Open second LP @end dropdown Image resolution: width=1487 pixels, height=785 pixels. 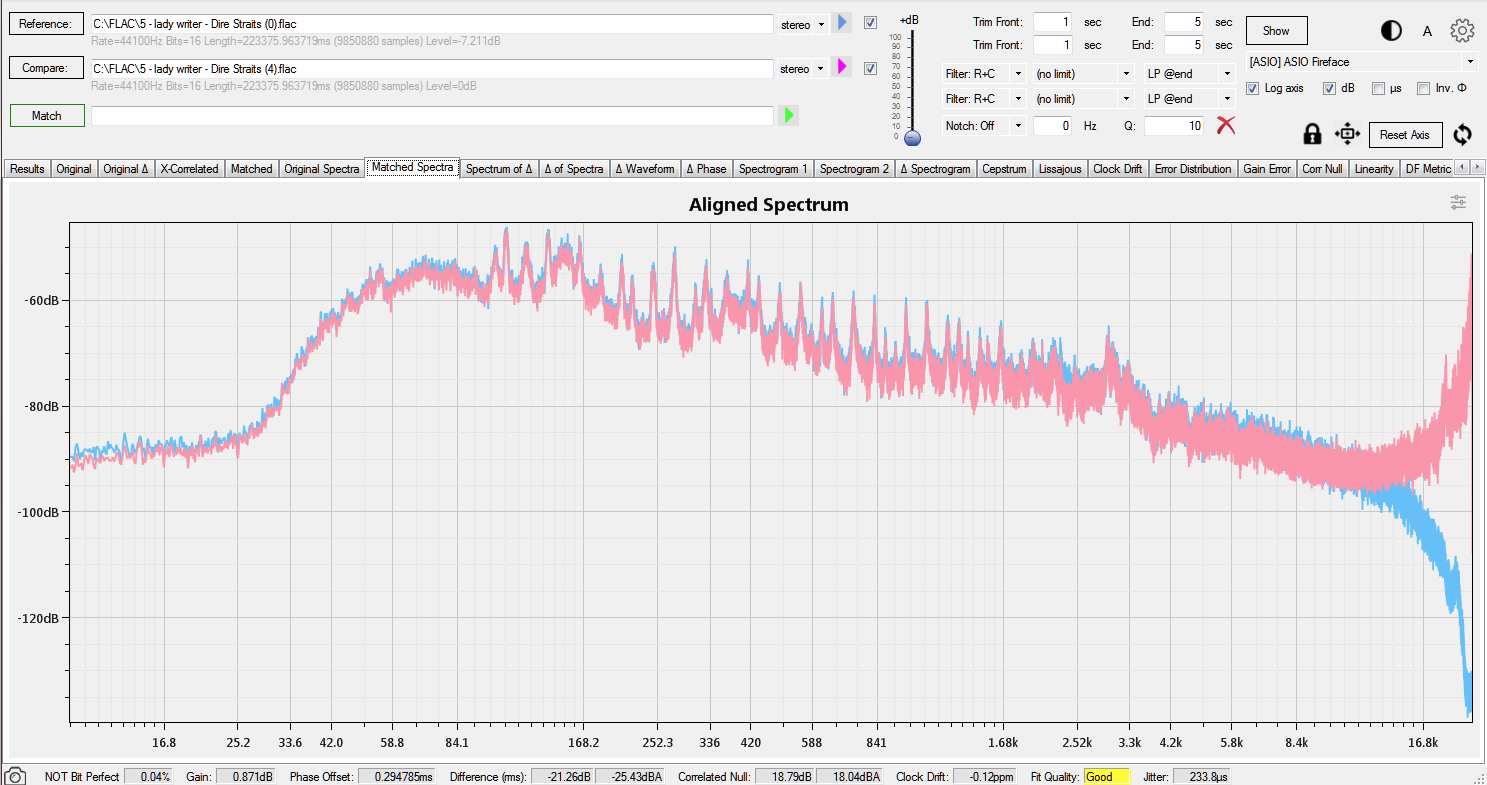point(1189,99)
